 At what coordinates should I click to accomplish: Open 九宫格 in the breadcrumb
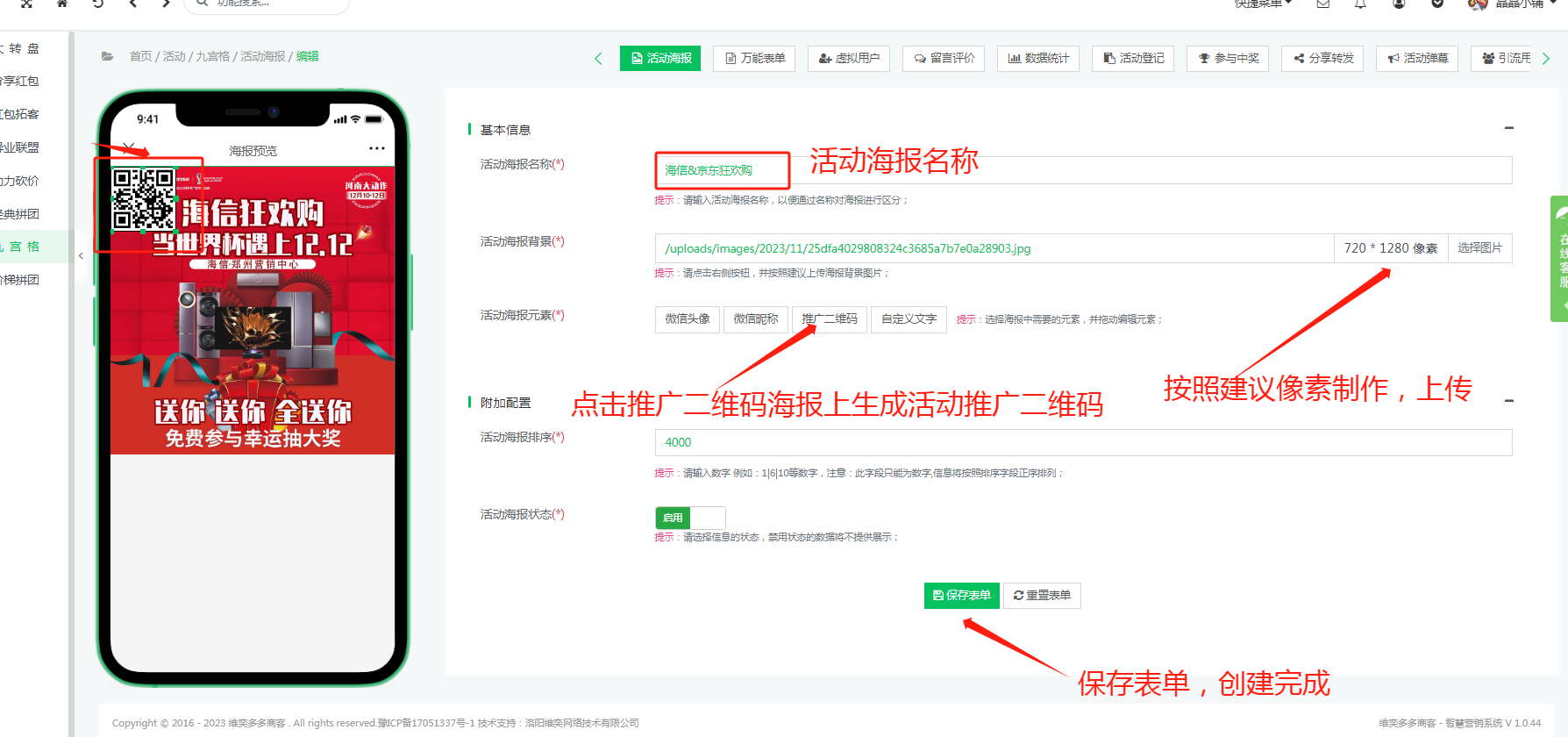[212, 56]
